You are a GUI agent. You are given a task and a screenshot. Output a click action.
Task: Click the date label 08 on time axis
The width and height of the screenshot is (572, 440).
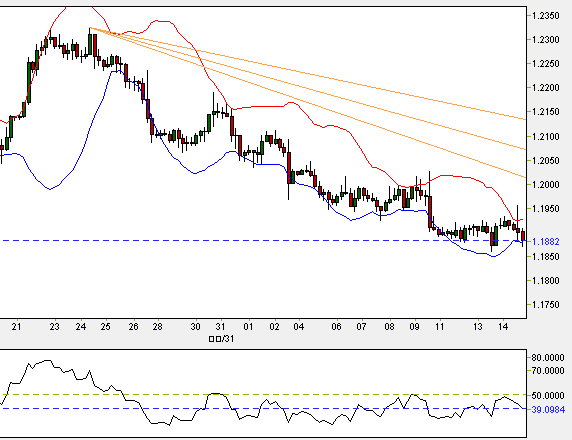coord(389,327)
